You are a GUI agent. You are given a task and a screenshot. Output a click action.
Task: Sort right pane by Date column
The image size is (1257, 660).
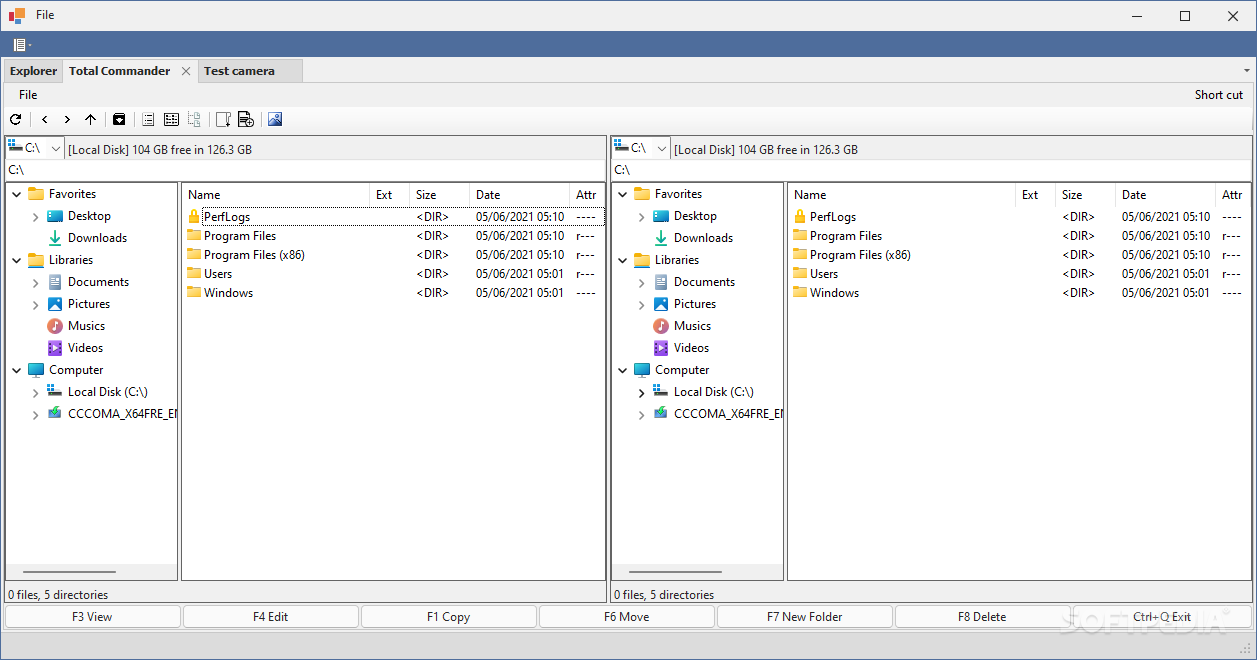1166,195
